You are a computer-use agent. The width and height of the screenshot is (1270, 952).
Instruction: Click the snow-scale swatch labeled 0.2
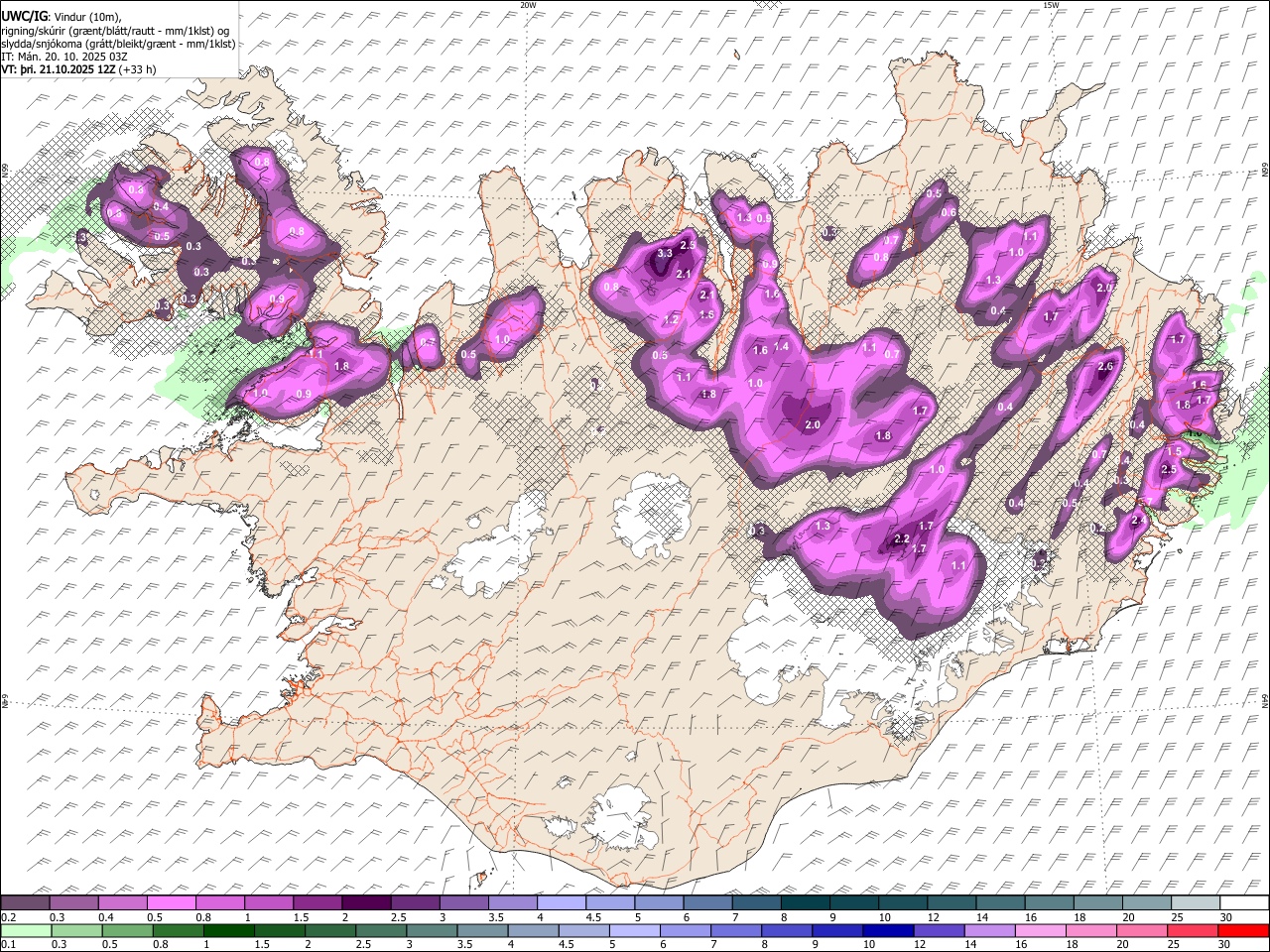click(25, 902)
